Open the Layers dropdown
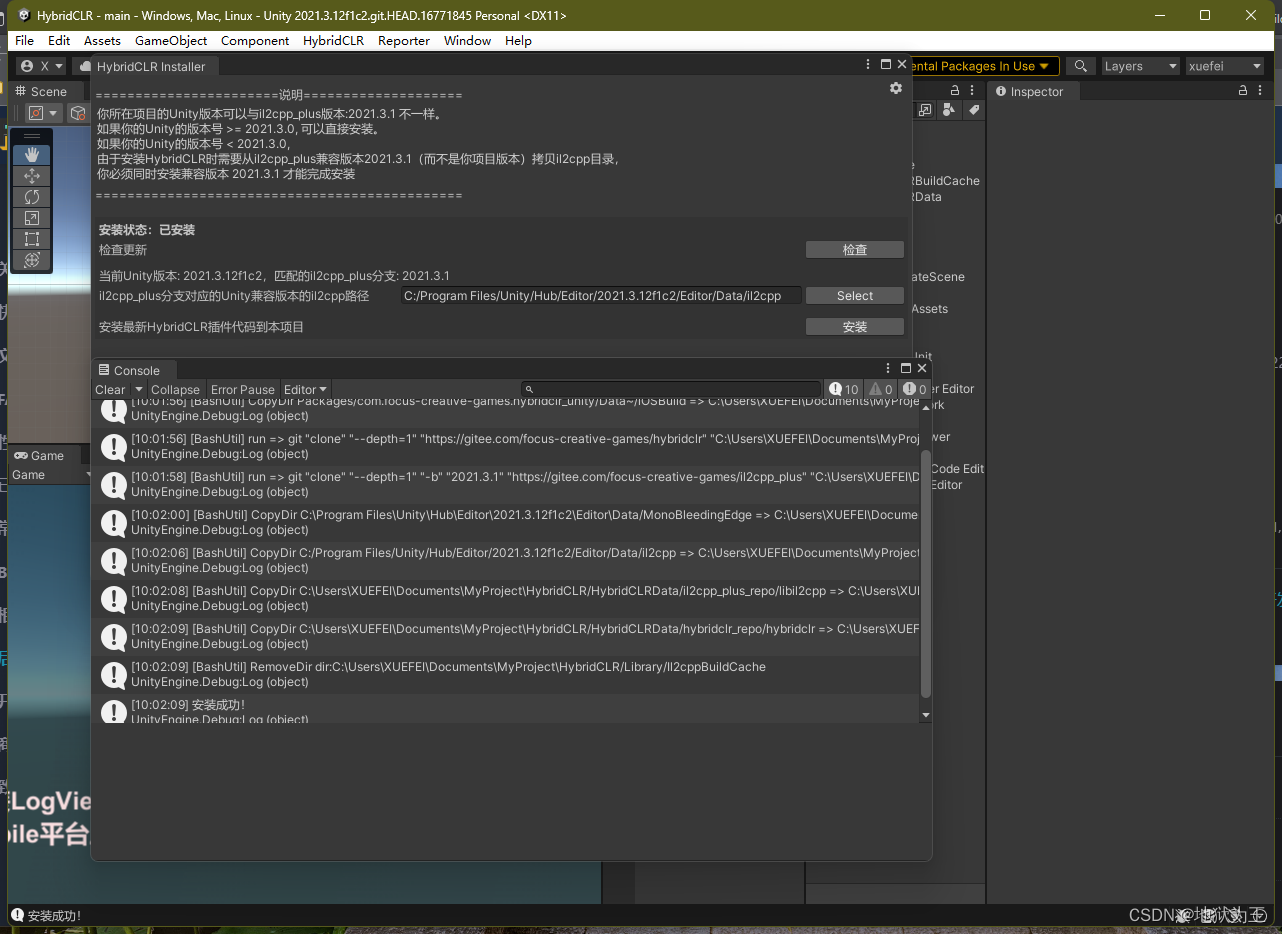The height and width of the screenshot is (934, 1282). [x=1140, y=66]
